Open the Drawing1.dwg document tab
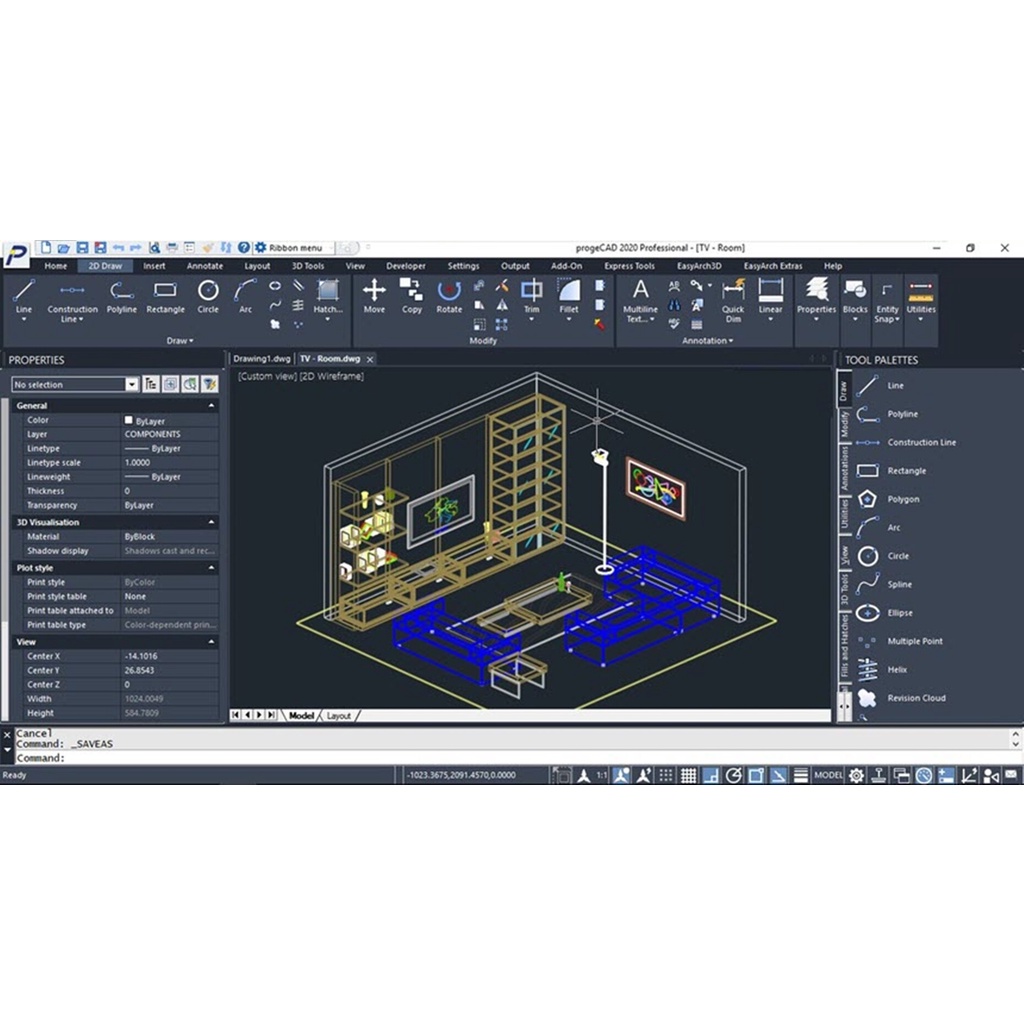This screenshot has width=1024, height=1024. click(x=260, y=357)
